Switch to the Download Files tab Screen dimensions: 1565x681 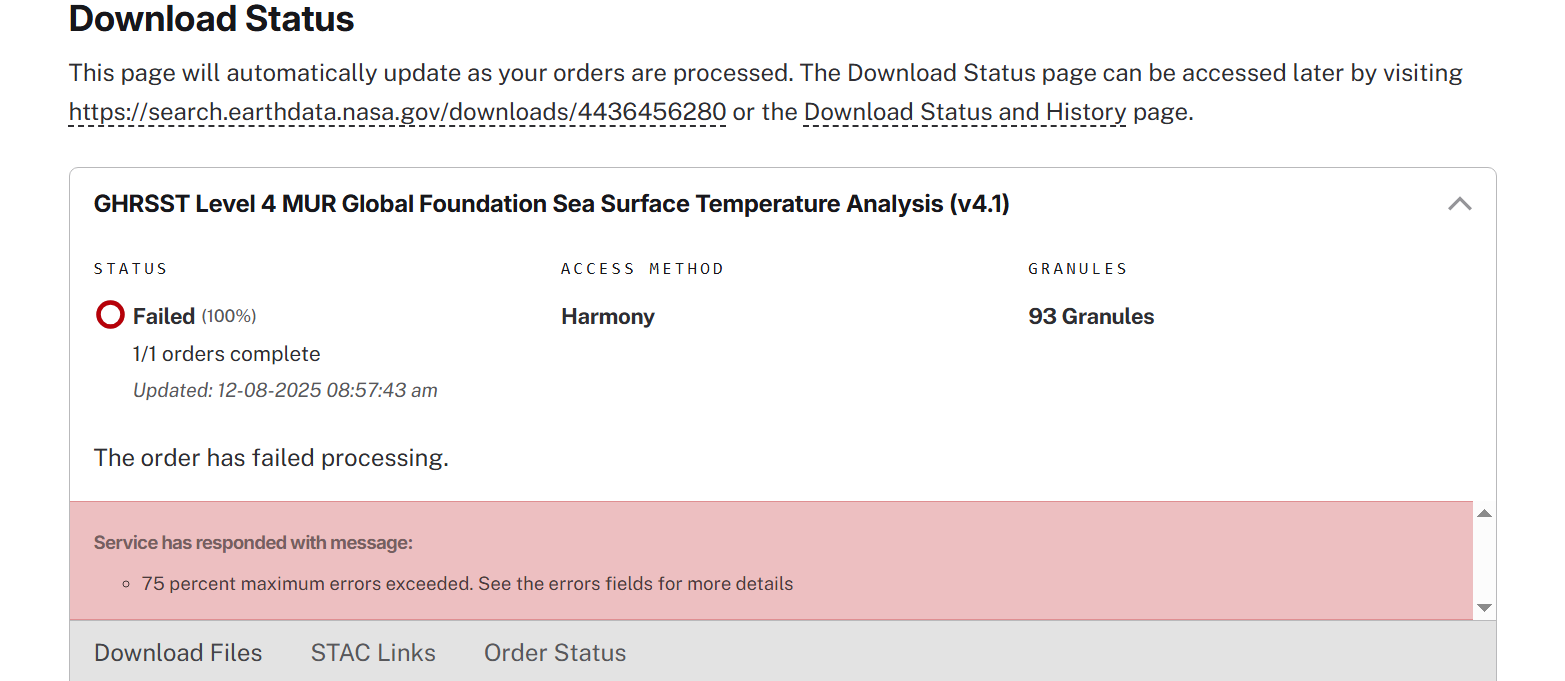tap(178, 652)
